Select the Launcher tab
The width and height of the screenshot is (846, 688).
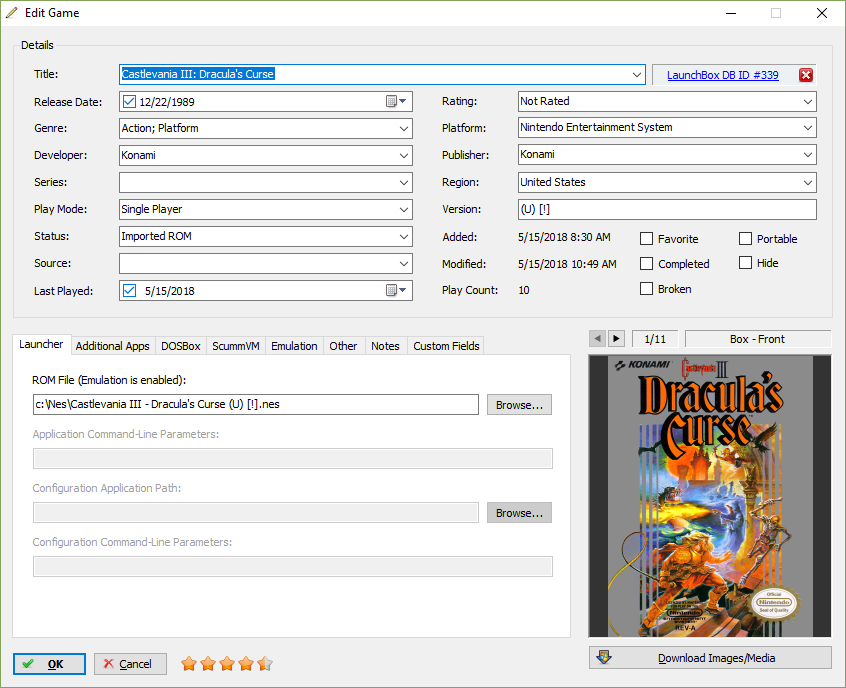pyautogui.click(x=42, y=344)
